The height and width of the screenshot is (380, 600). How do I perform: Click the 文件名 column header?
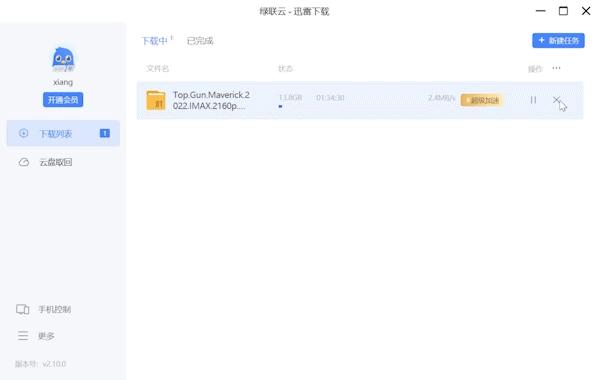pyautogui.click(x=158, y=68)
